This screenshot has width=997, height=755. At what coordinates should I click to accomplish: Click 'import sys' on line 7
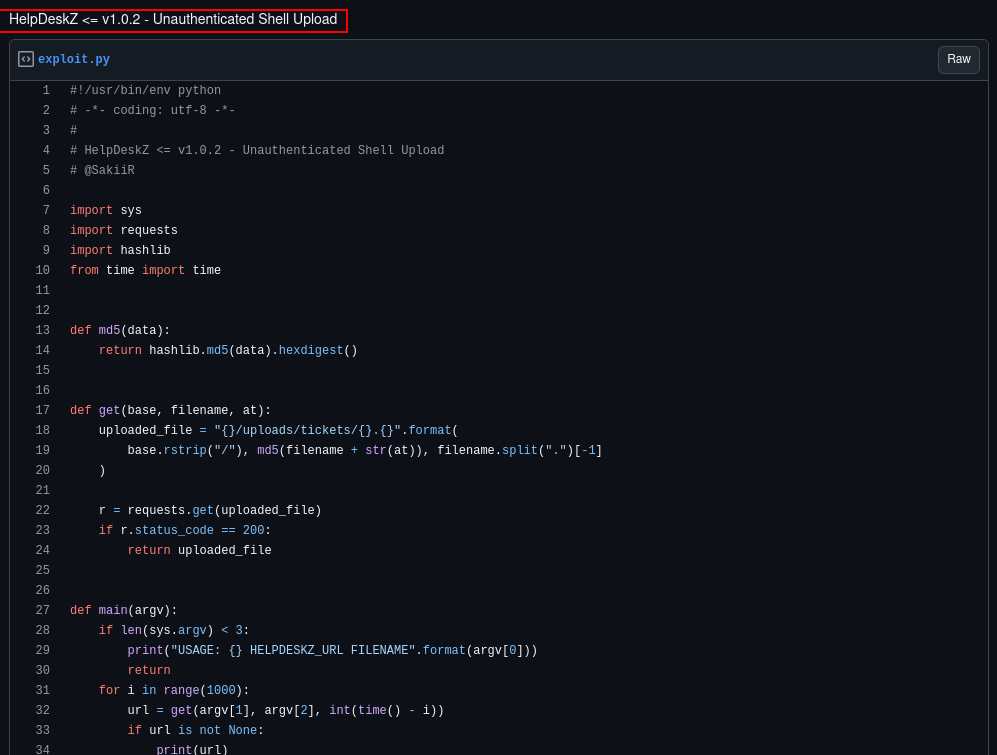(x=106, y=210)
